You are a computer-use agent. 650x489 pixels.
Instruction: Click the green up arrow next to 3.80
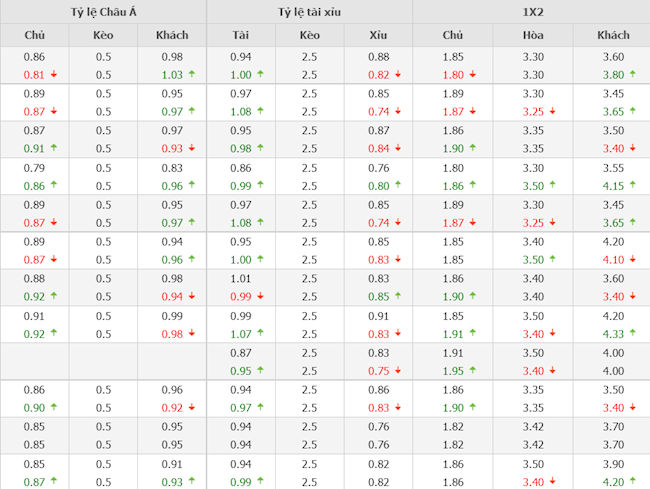point(633,74)
